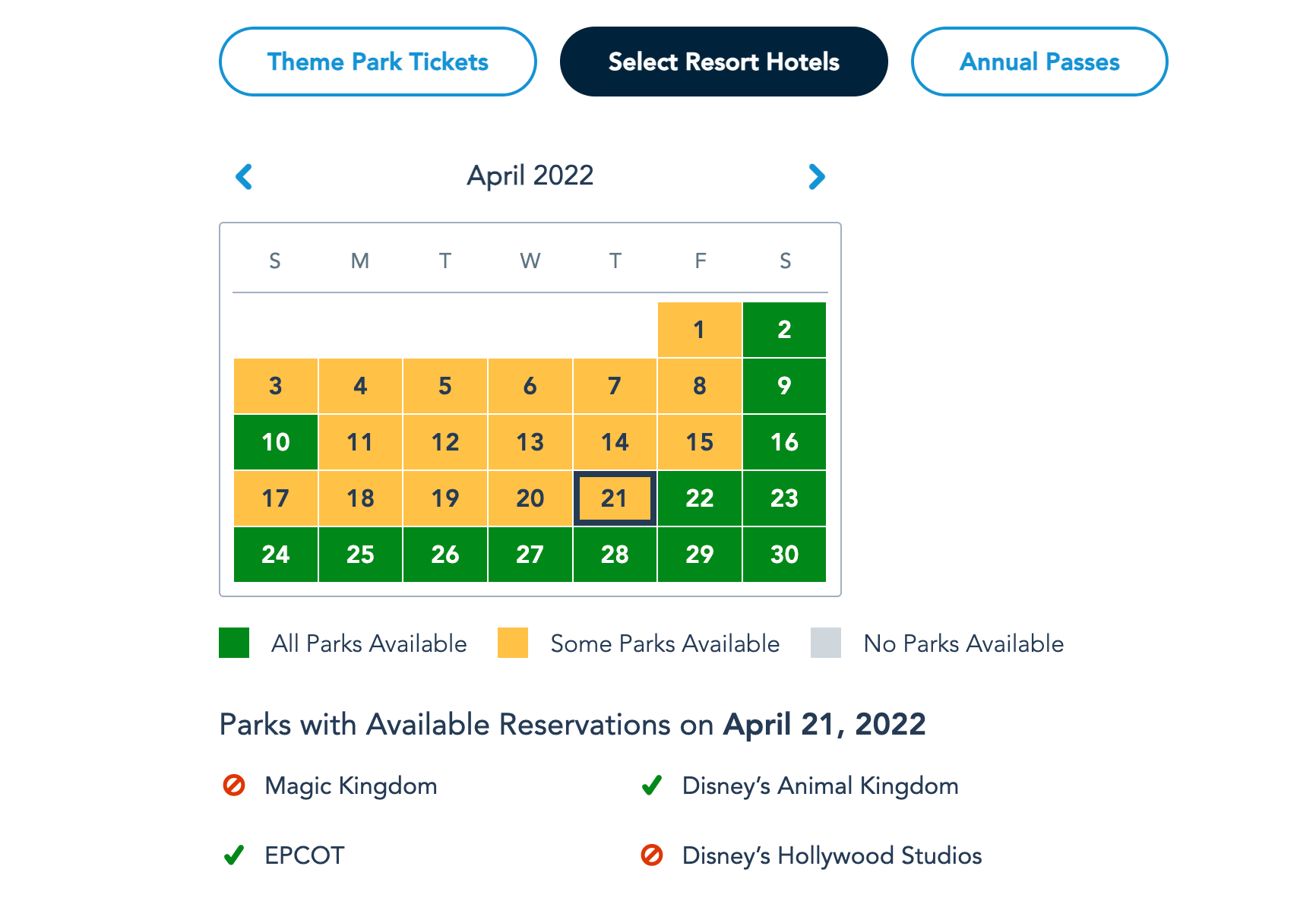
Task: Open Theme Park Tickets tab
Action: click(x=378, y=62)
